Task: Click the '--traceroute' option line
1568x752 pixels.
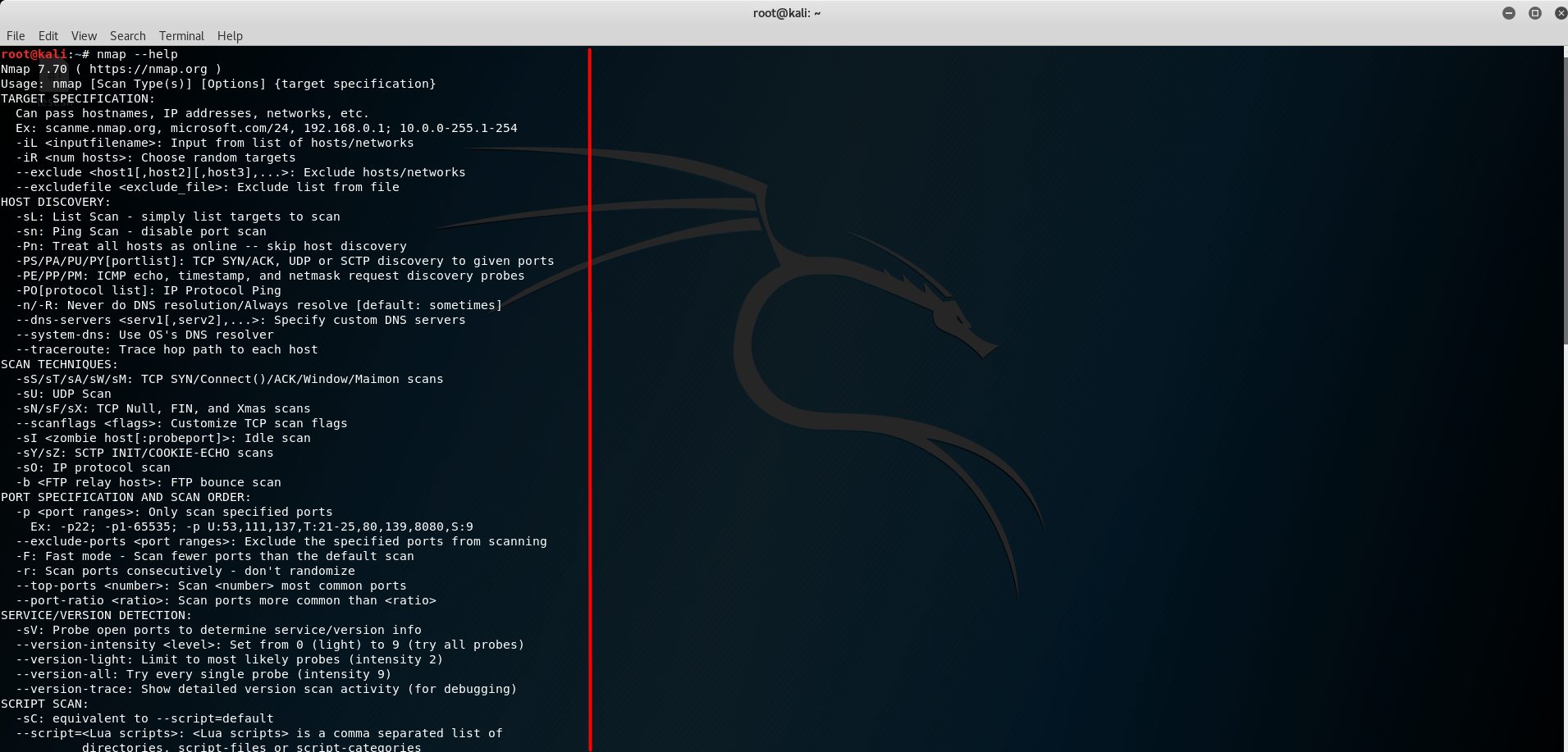Action: pyautogui.click(x=167, y=349)
